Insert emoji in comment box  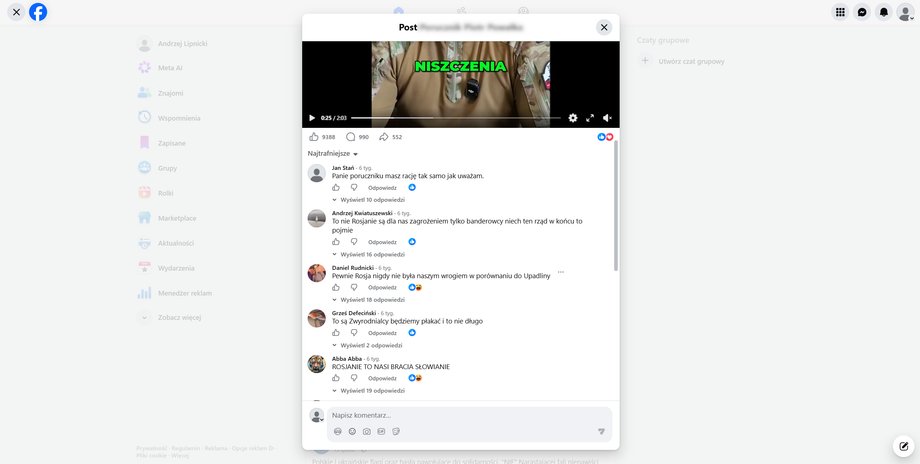[x=352, y=431]
